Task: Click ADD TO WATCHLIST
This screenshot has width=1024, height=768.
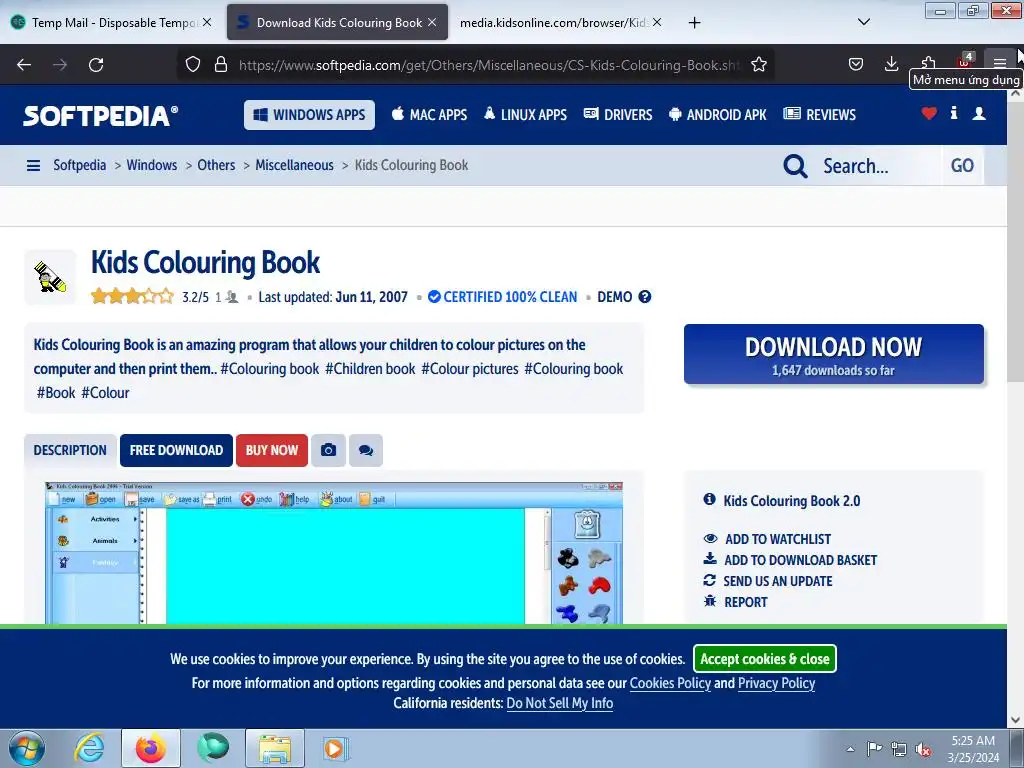Action: click(x=778, y=539)
